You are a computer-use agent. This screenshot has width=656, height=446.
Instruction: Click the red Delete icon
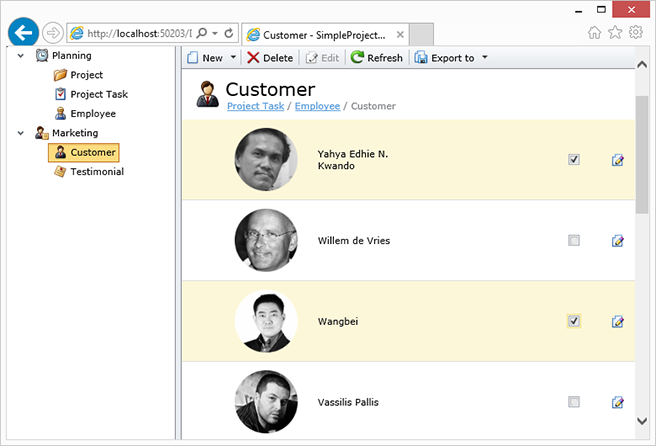point(254,58)
